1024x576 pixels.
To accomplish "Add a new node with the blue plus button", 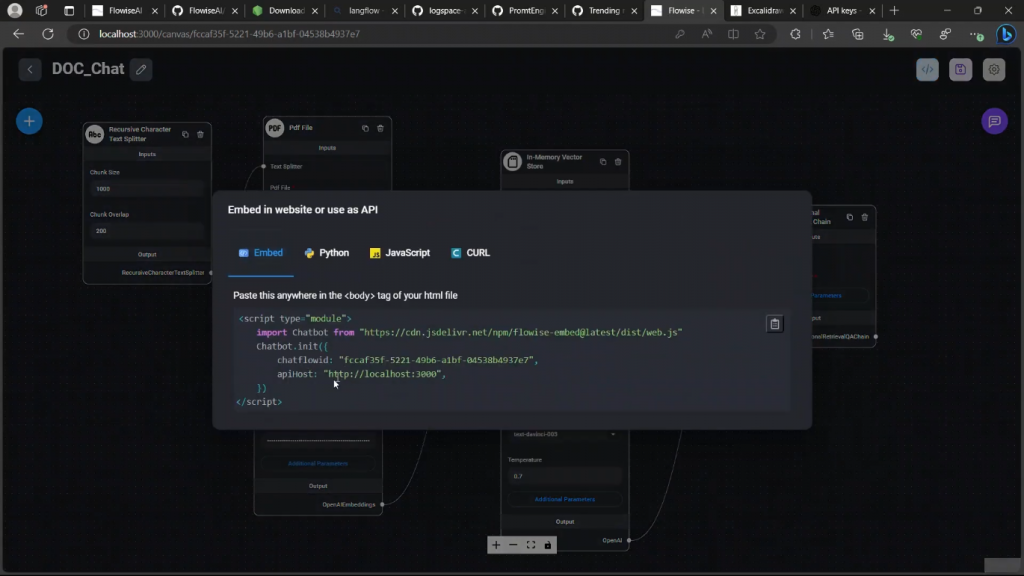I will tap(29, 121).
